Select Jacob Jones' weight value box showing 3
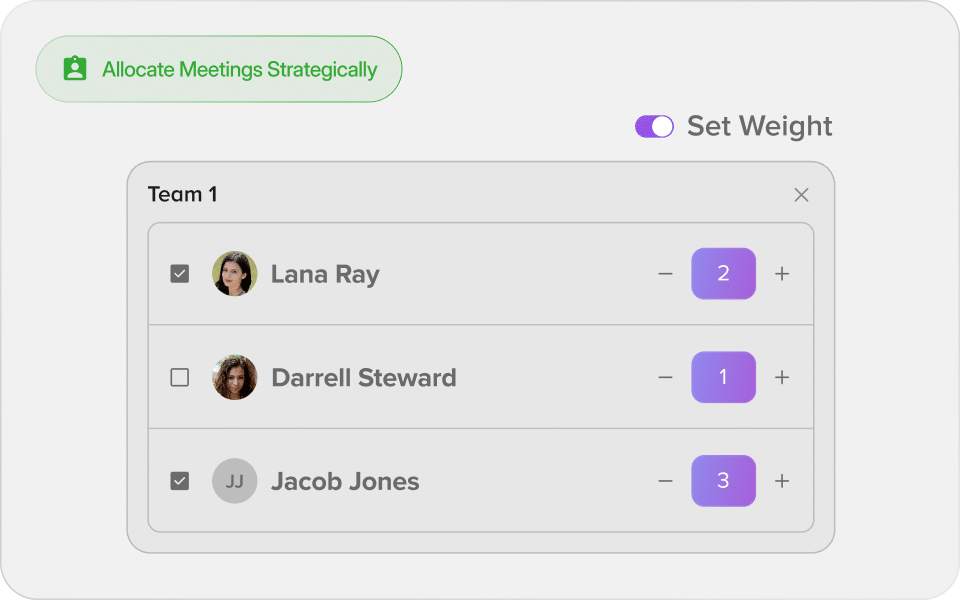 pyautogui.click(x=723, y=481)
